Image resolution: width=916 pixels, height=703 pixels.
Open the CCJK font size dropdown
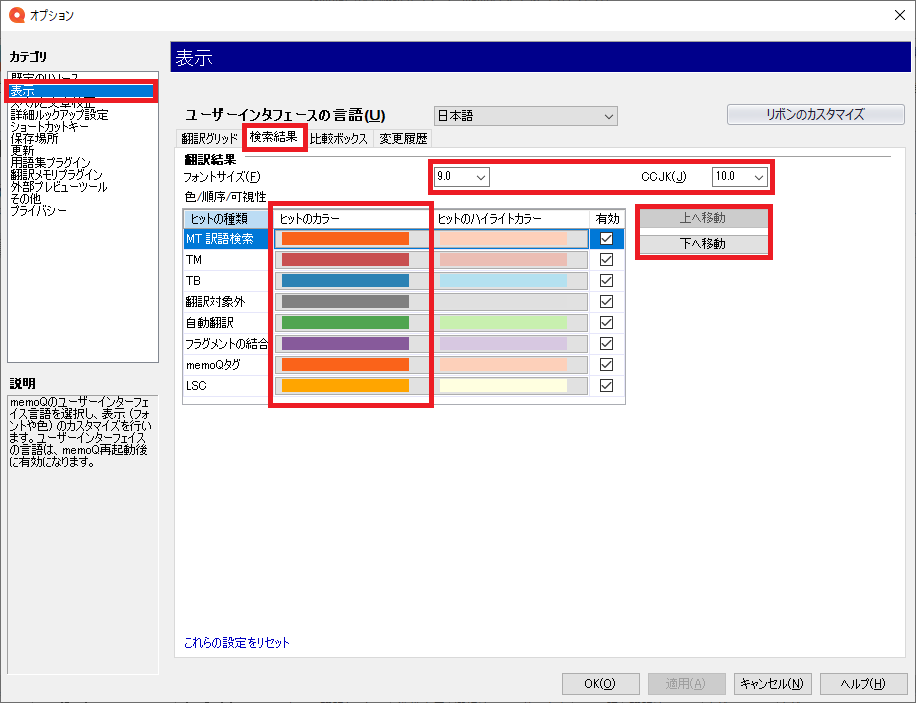739,177
